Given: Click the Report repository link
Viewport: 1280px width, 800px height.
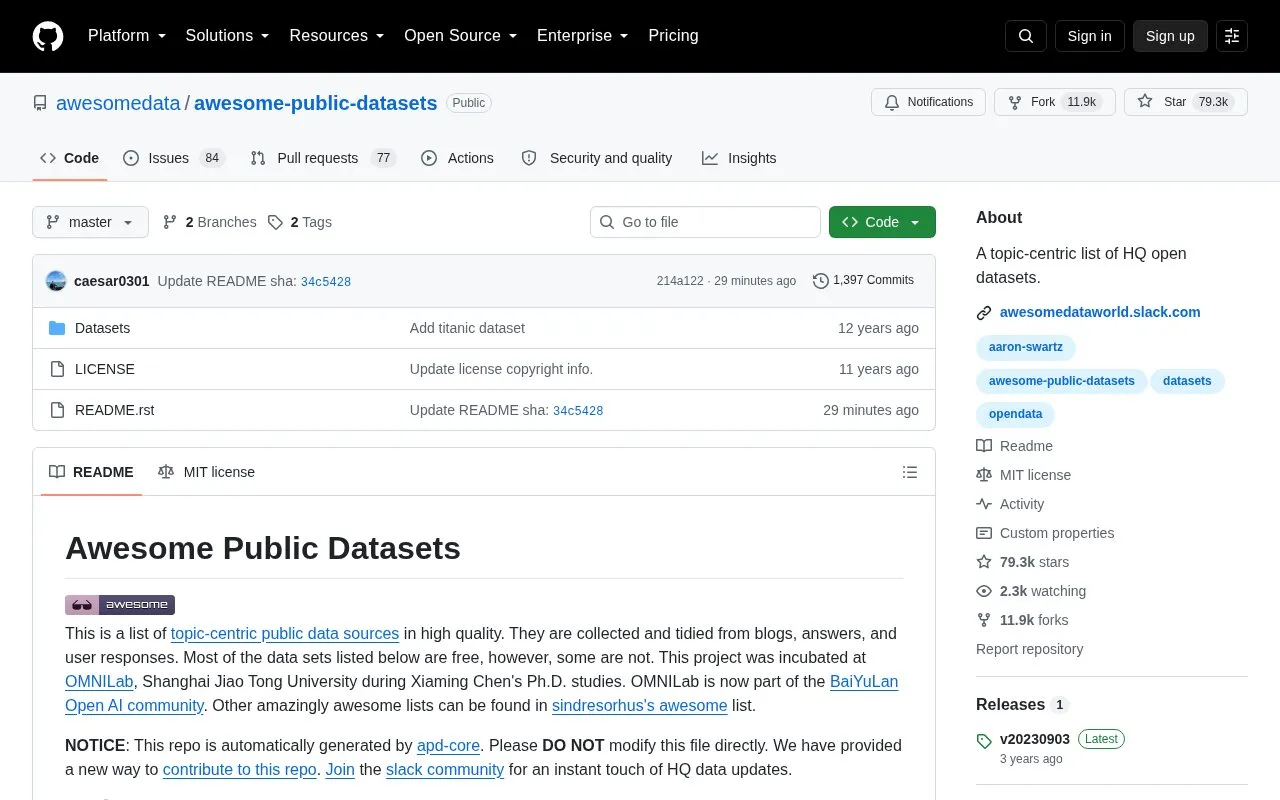Looking at the screenshot, I should (1030, 649).
